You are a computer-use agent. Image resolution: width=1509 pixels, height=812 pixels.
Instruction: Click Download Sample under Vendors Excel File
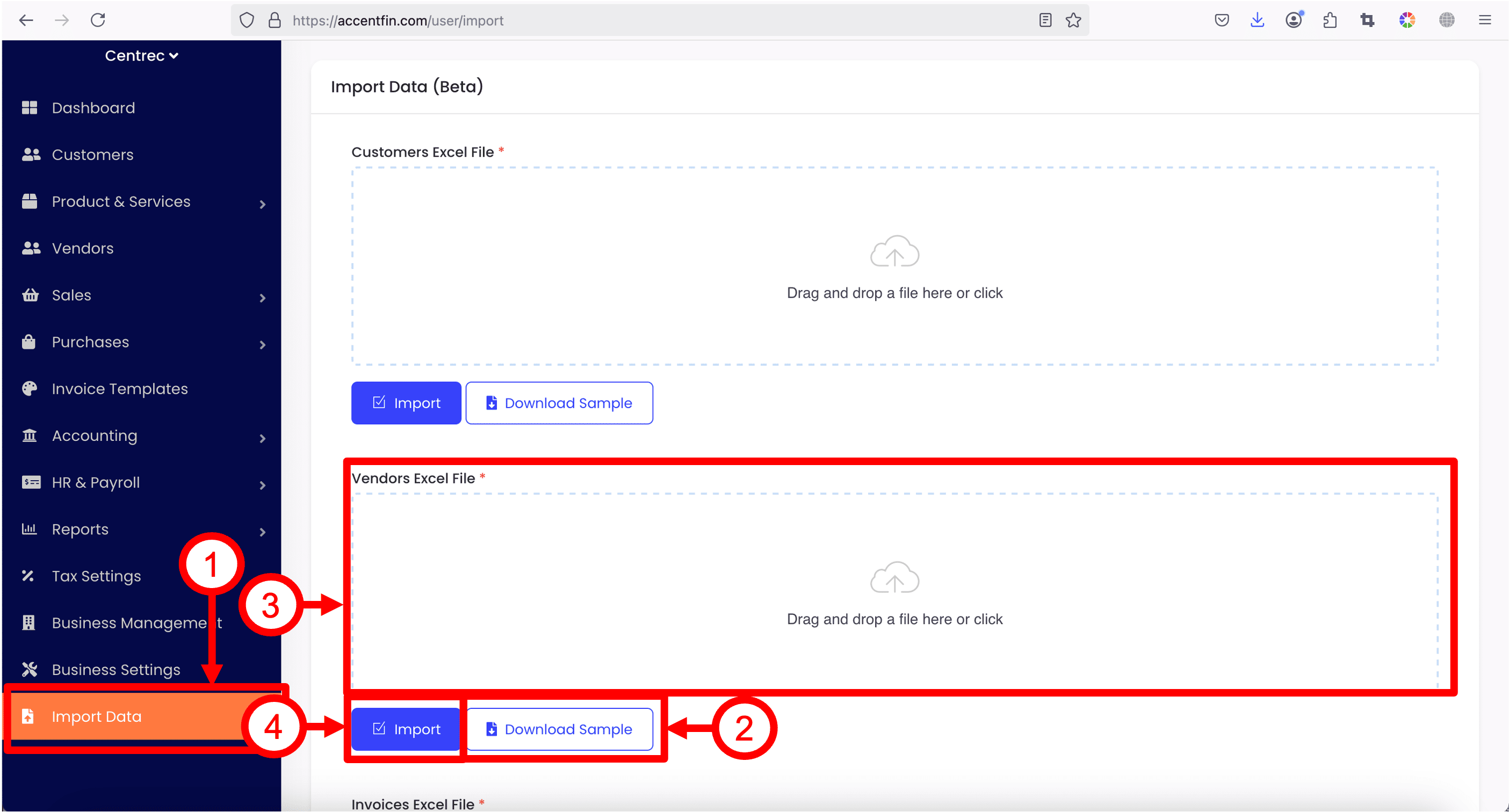coord(559,729)
